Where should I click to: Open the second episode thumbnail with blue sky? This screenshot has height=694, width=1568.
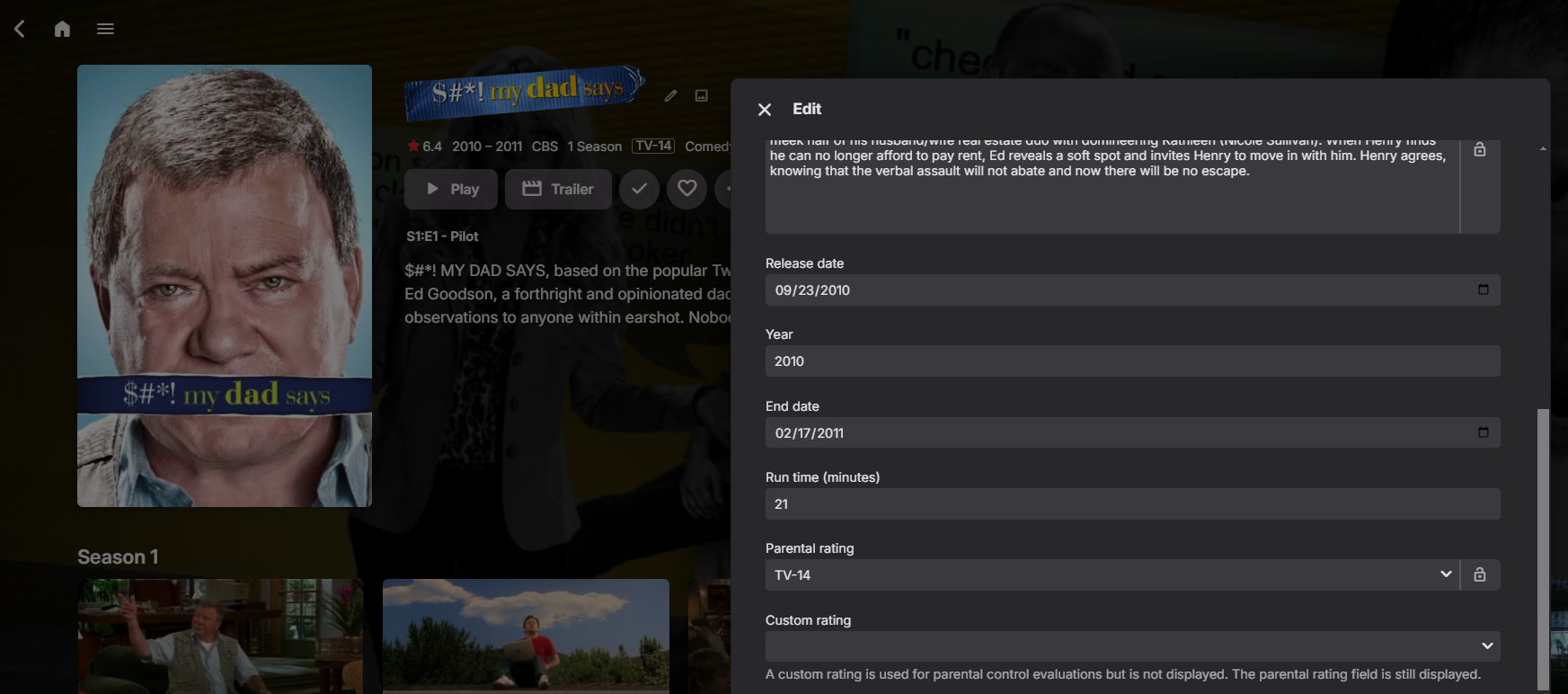[526, 636]
